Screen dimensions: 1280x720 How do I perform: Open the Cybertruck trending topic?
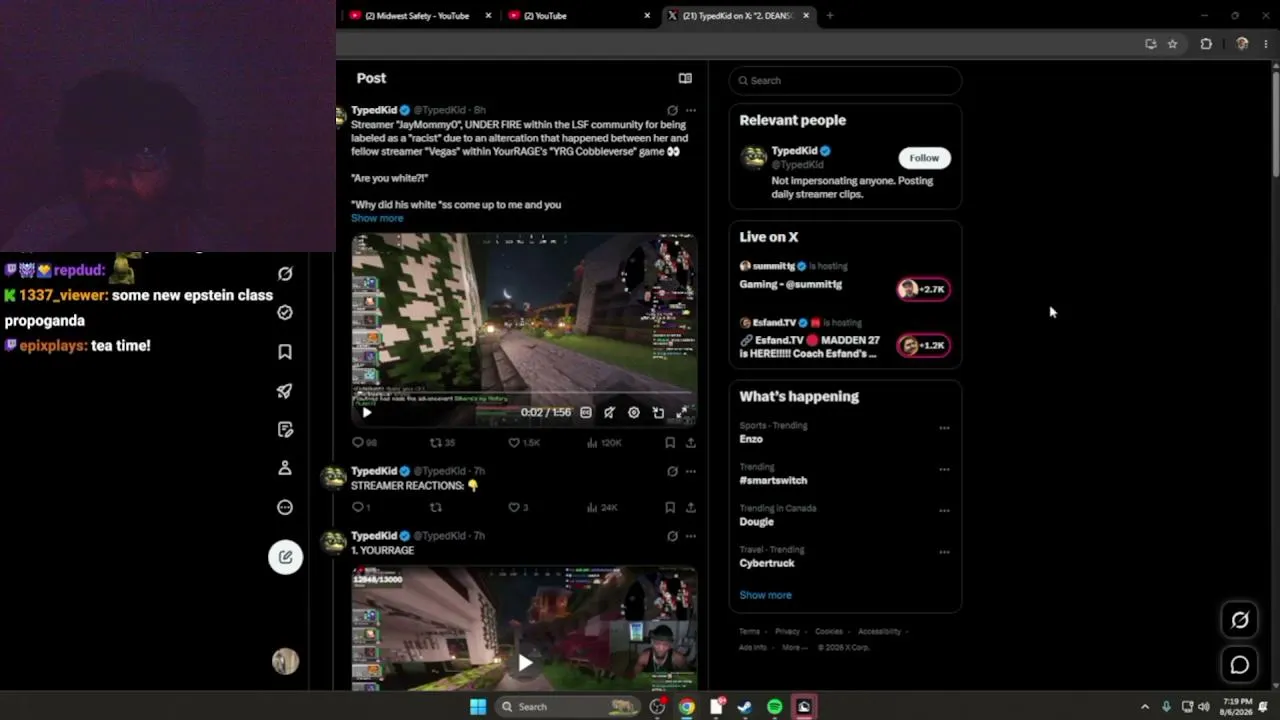click(x=767, y=563)
